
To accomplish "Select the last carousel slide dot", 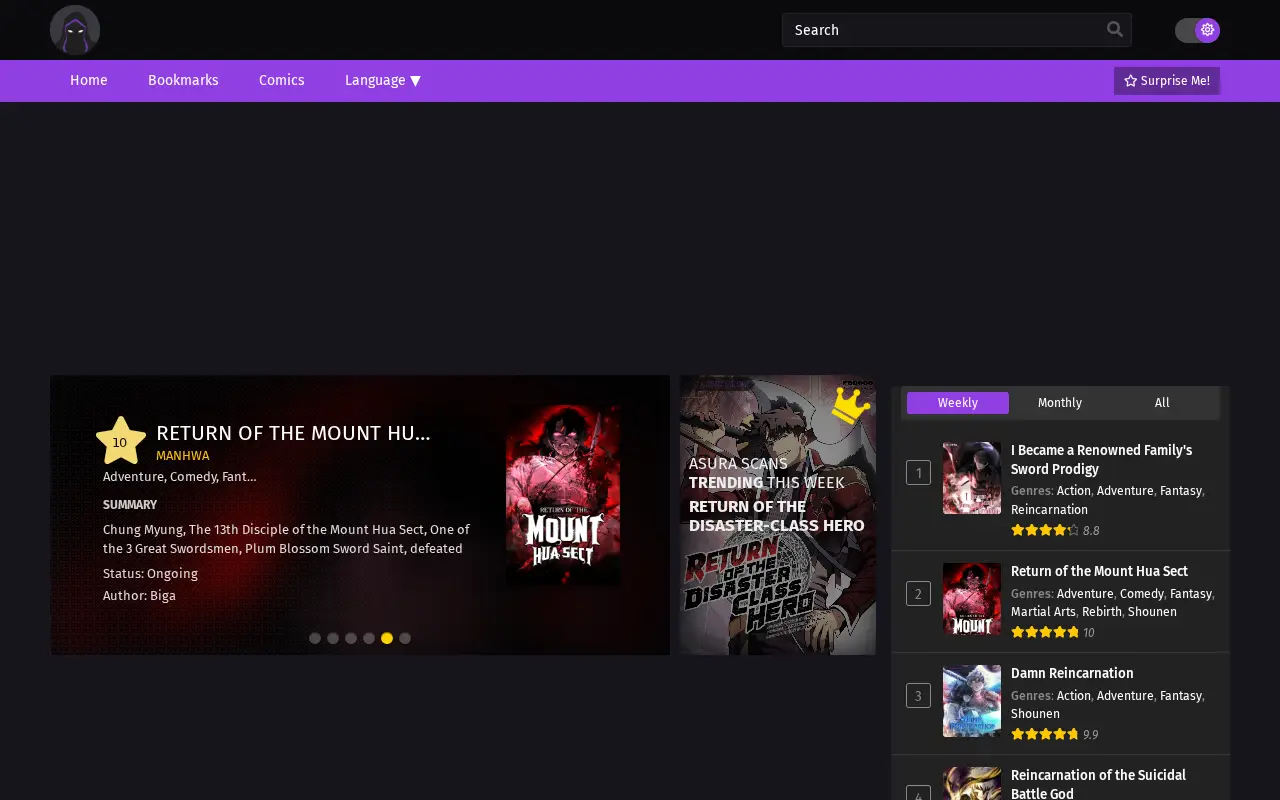I will pyautogui.click(x=405, y=638).
